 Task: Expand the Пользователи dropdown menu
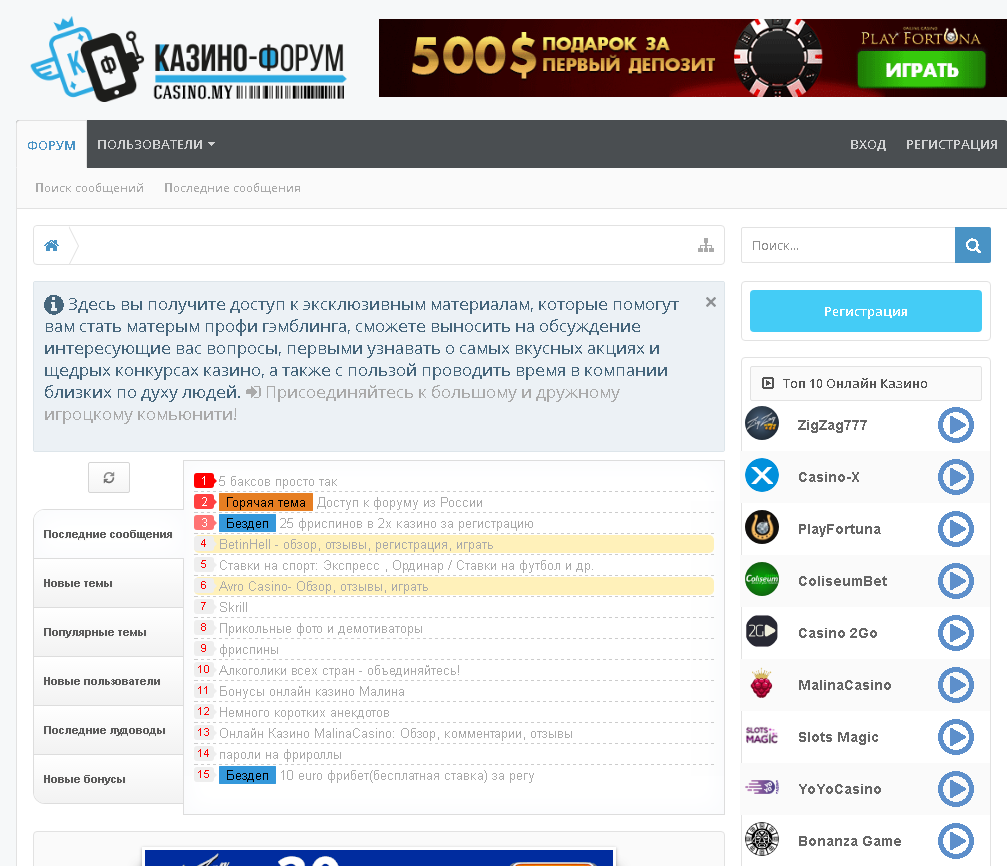click(x=156, y=145)
